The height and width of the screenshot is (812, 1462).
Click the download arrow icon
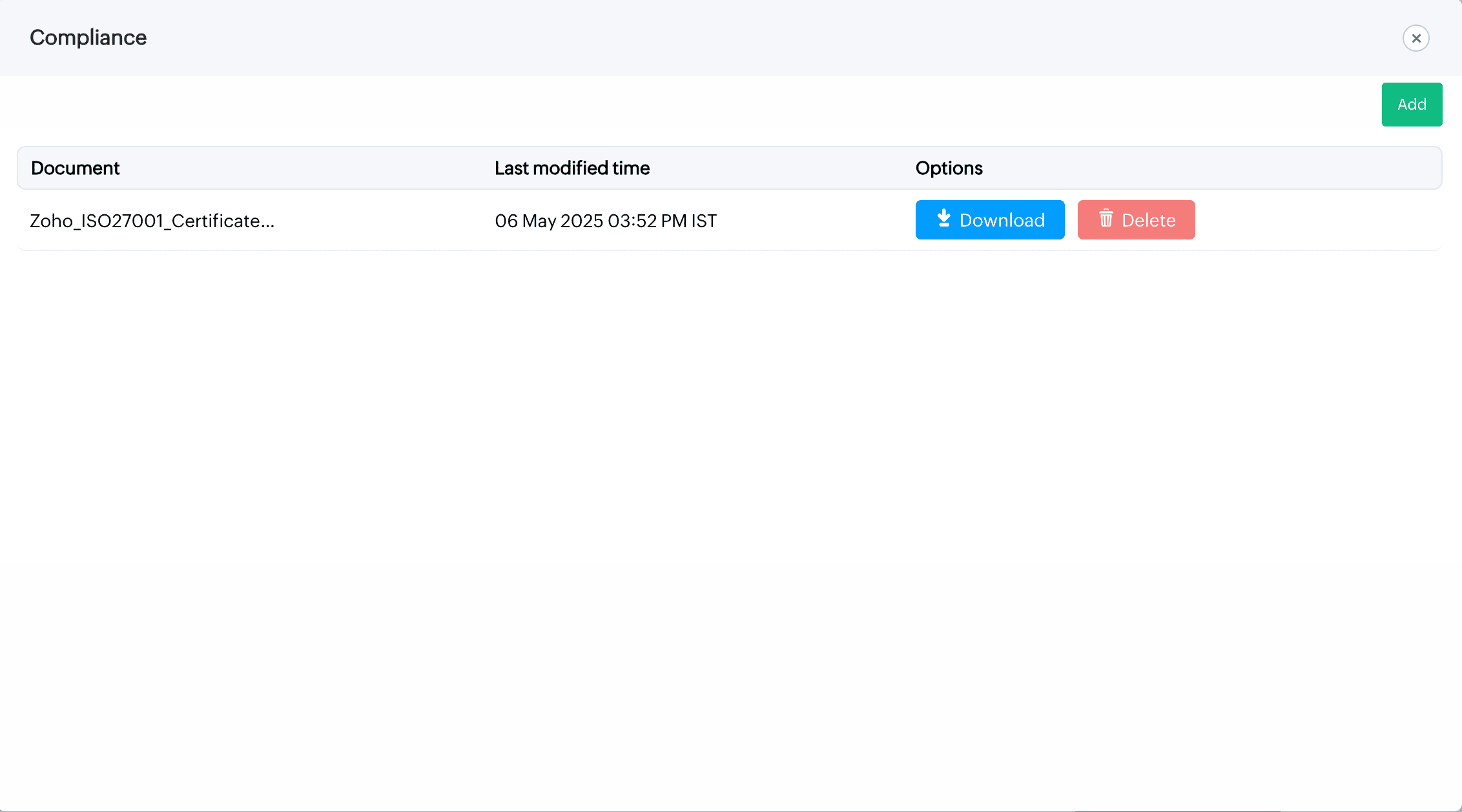tap(943, 218)
